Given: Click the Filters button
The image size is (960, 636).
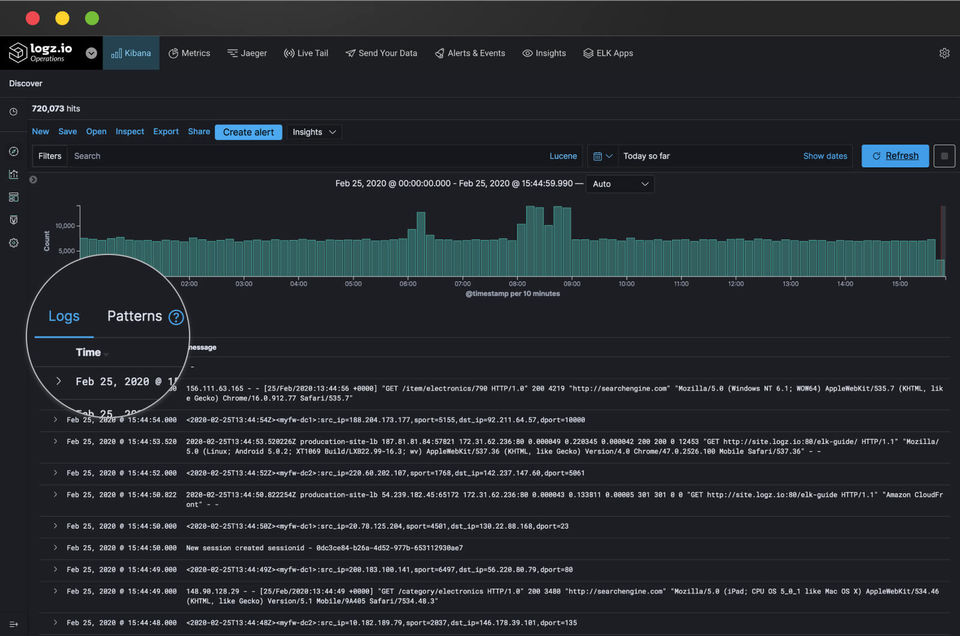Looking at the screenshot, I should 50,156.
